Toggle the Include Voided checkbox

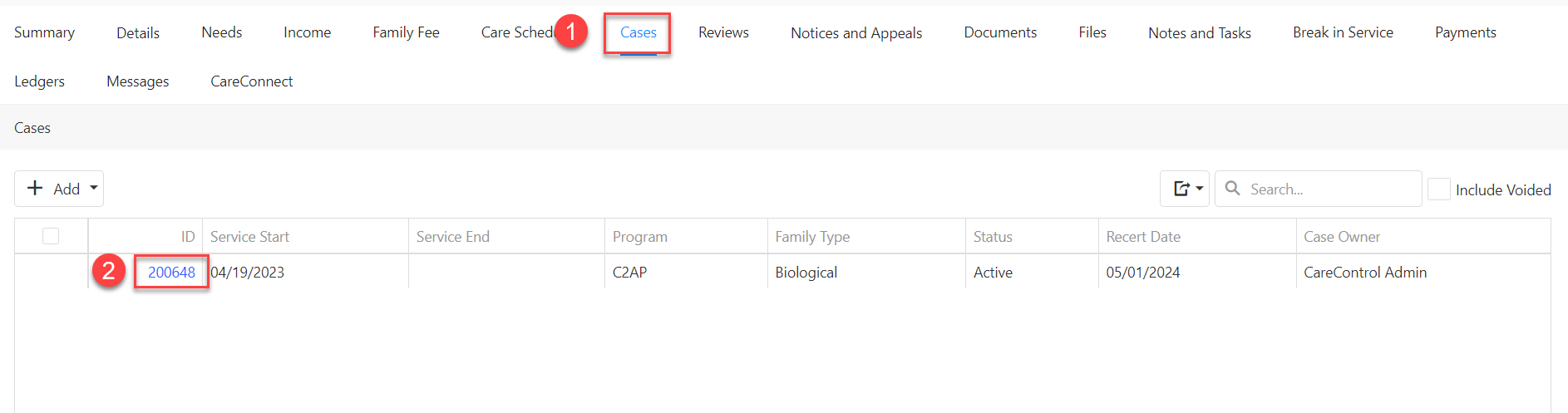pos(1438,189)
